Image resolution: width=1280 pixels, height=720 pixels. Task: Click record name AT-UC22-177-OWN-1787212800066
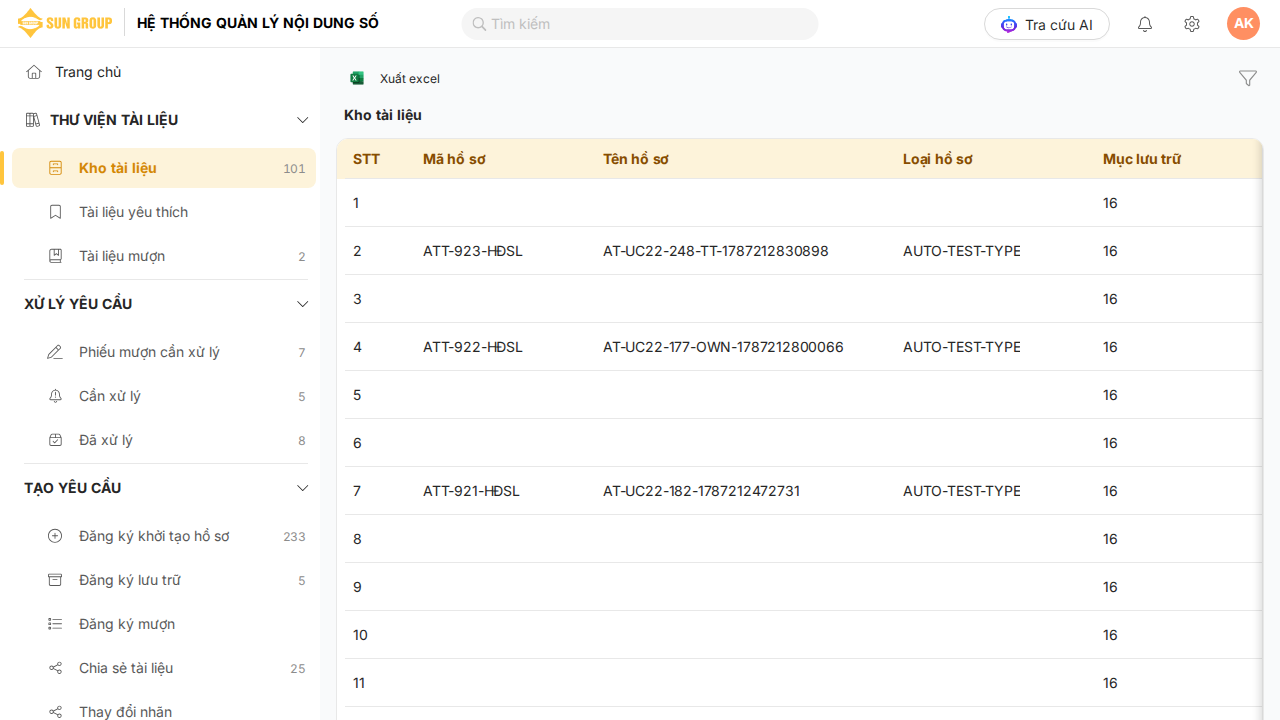point(723,347)
